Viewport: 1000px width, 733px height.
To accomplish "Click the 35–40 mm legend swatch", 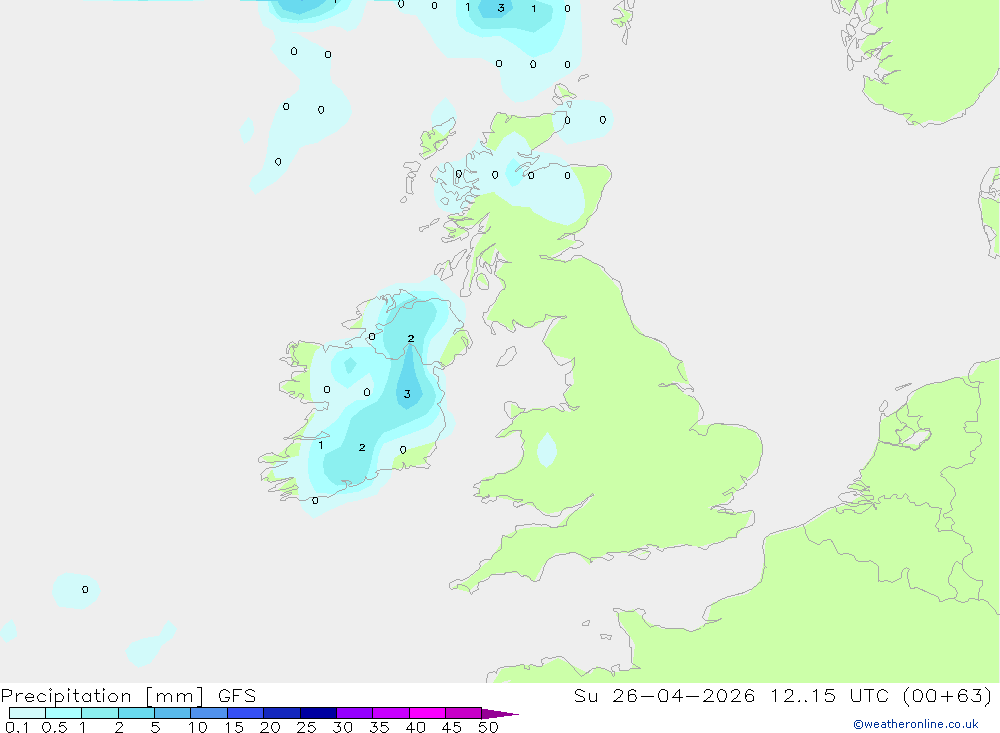I will point(390,713).
